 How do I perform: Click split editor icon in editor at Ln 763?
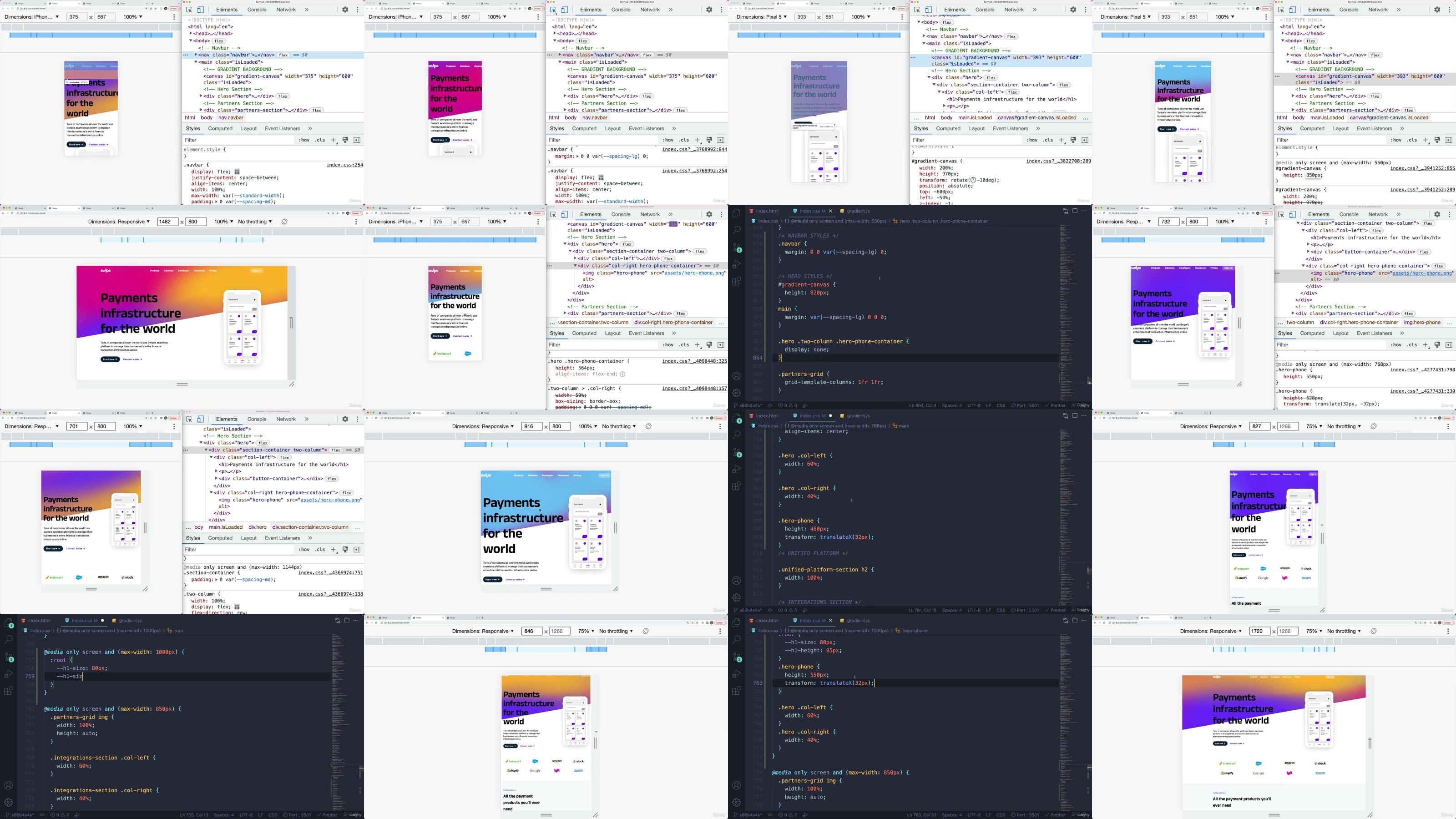tap(1074, 621)
